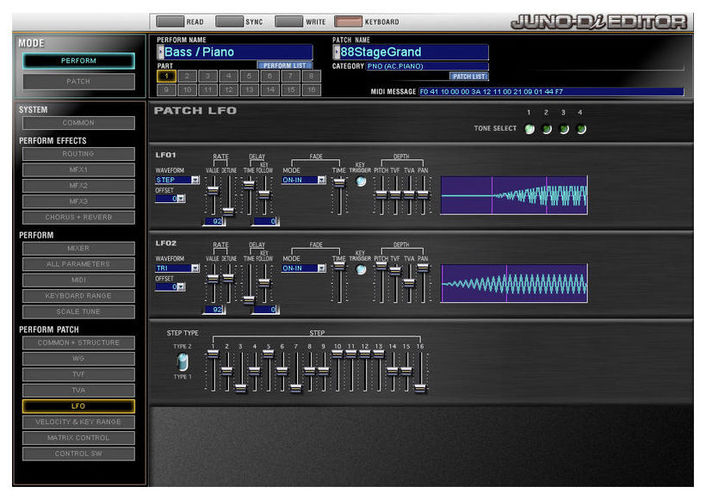Click LFO1 rate value slider

click(x=213, y=191)
